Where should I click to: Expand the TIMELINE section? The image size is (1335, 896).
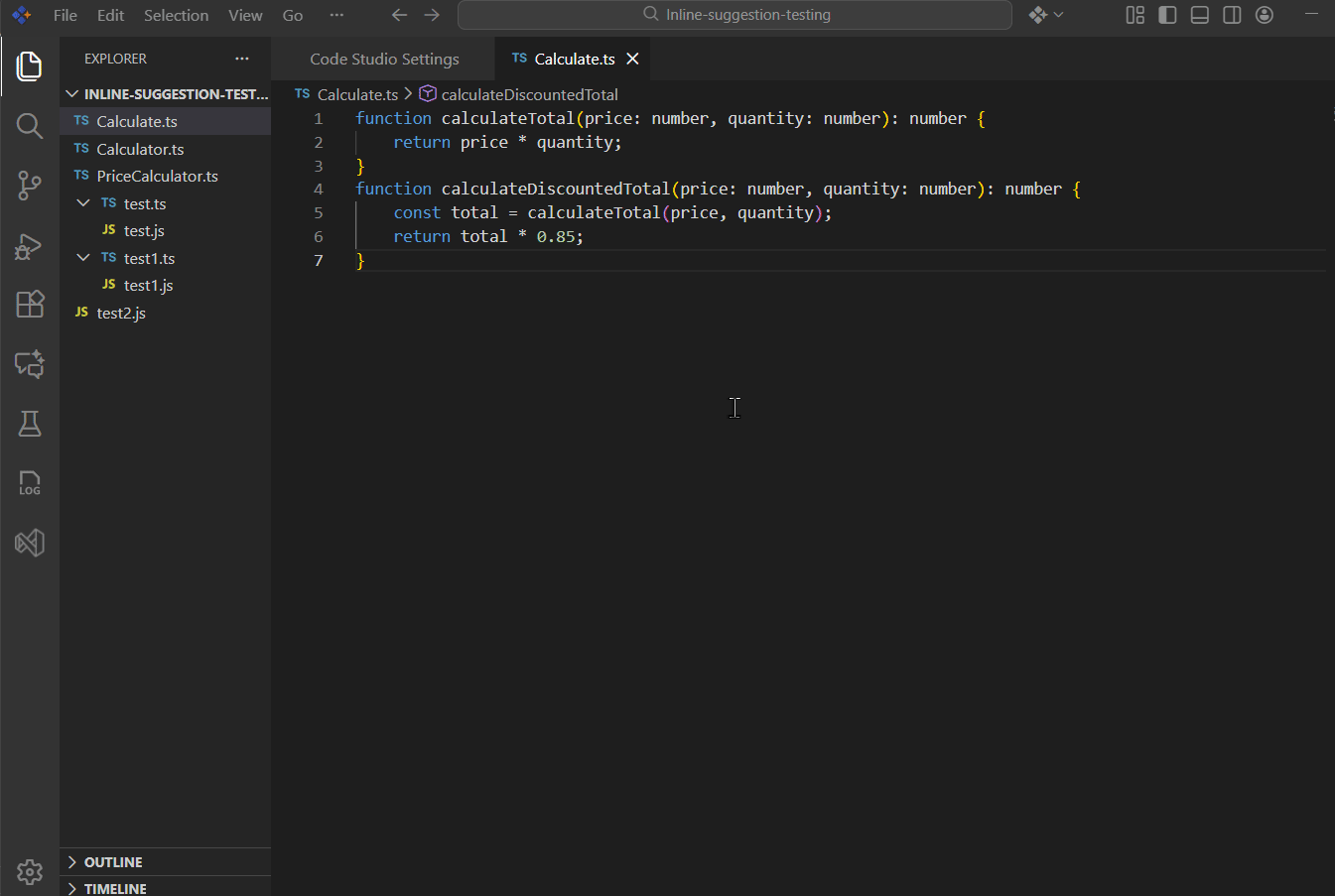[114, 889]
